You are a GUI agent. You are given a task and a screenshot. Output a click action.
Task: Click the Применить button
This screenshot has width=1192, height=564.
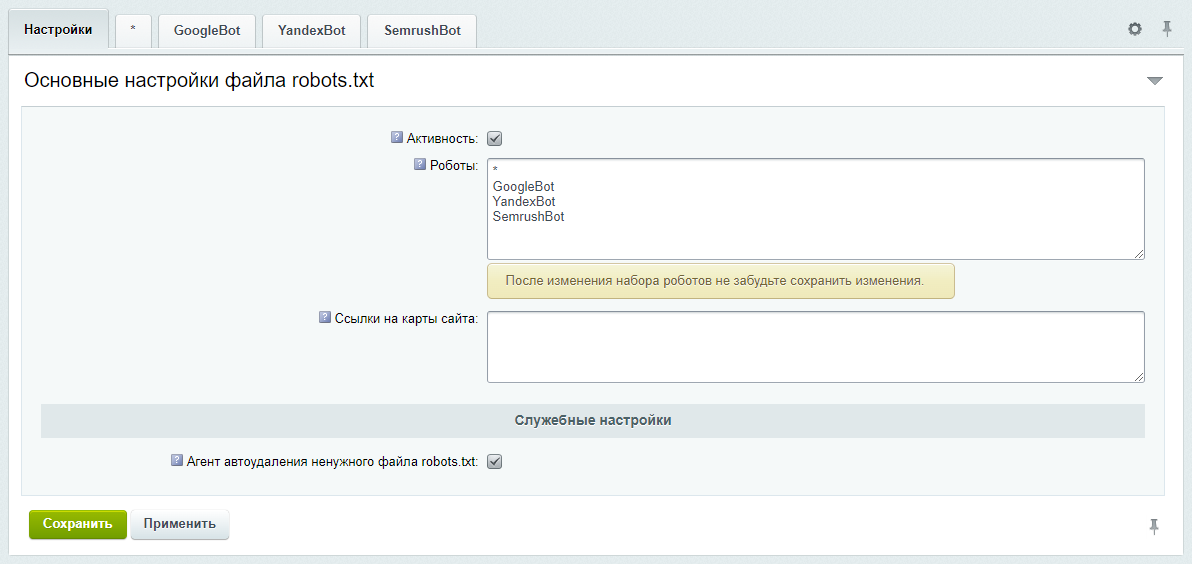[180, 524]
